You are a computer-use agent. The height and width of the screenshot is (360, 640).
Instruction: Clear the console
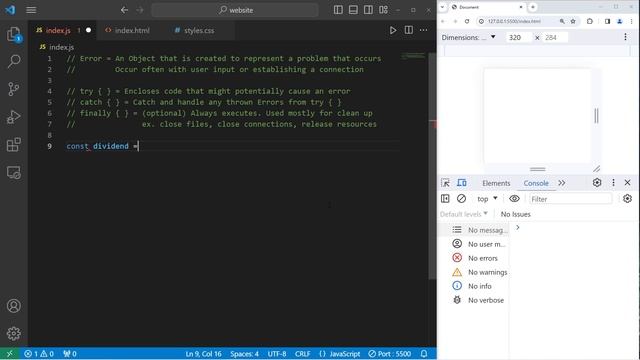[x=461, y=199]
